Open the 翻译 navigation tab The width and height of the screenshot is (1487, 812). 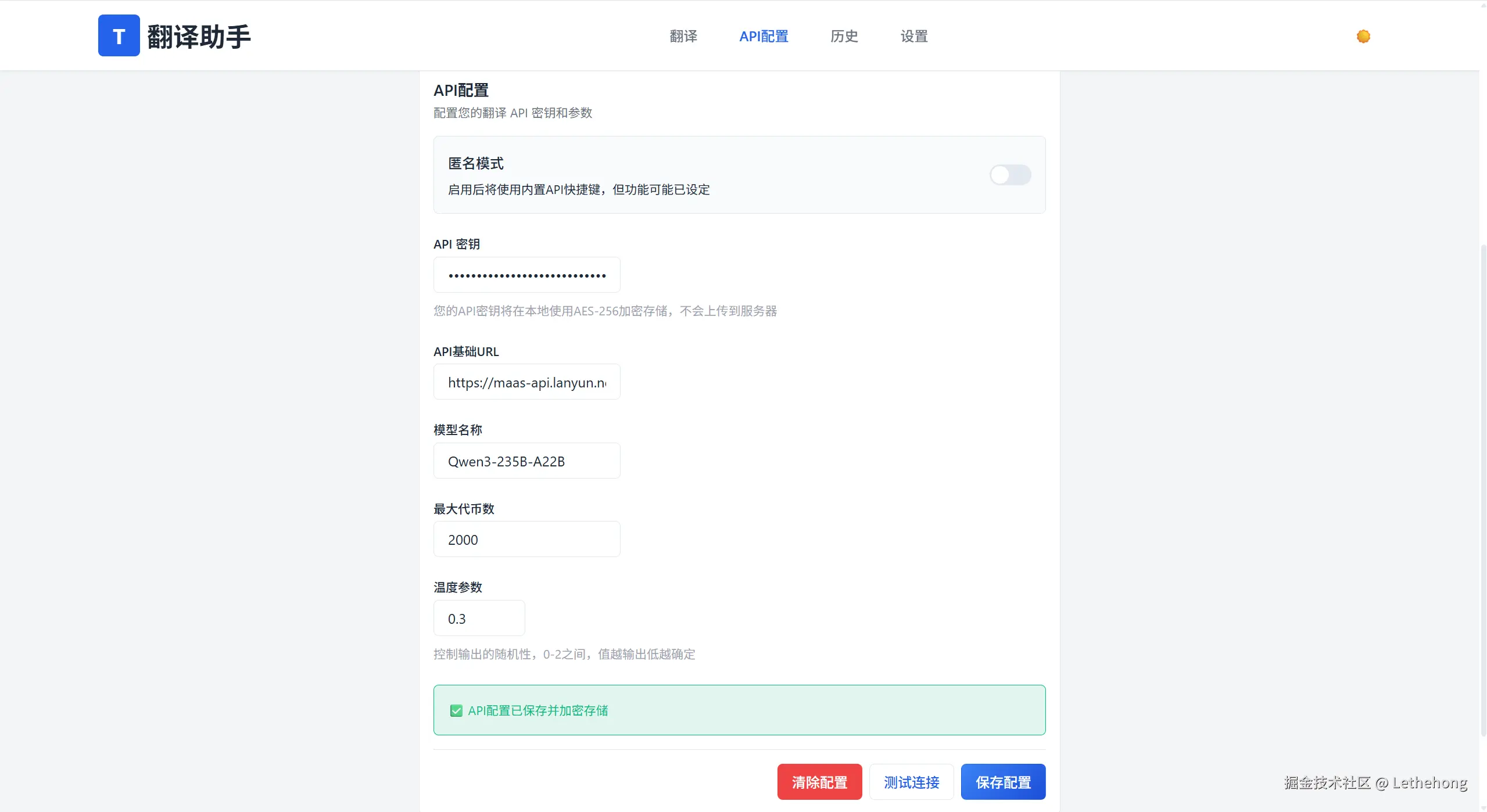click(683, 37)
